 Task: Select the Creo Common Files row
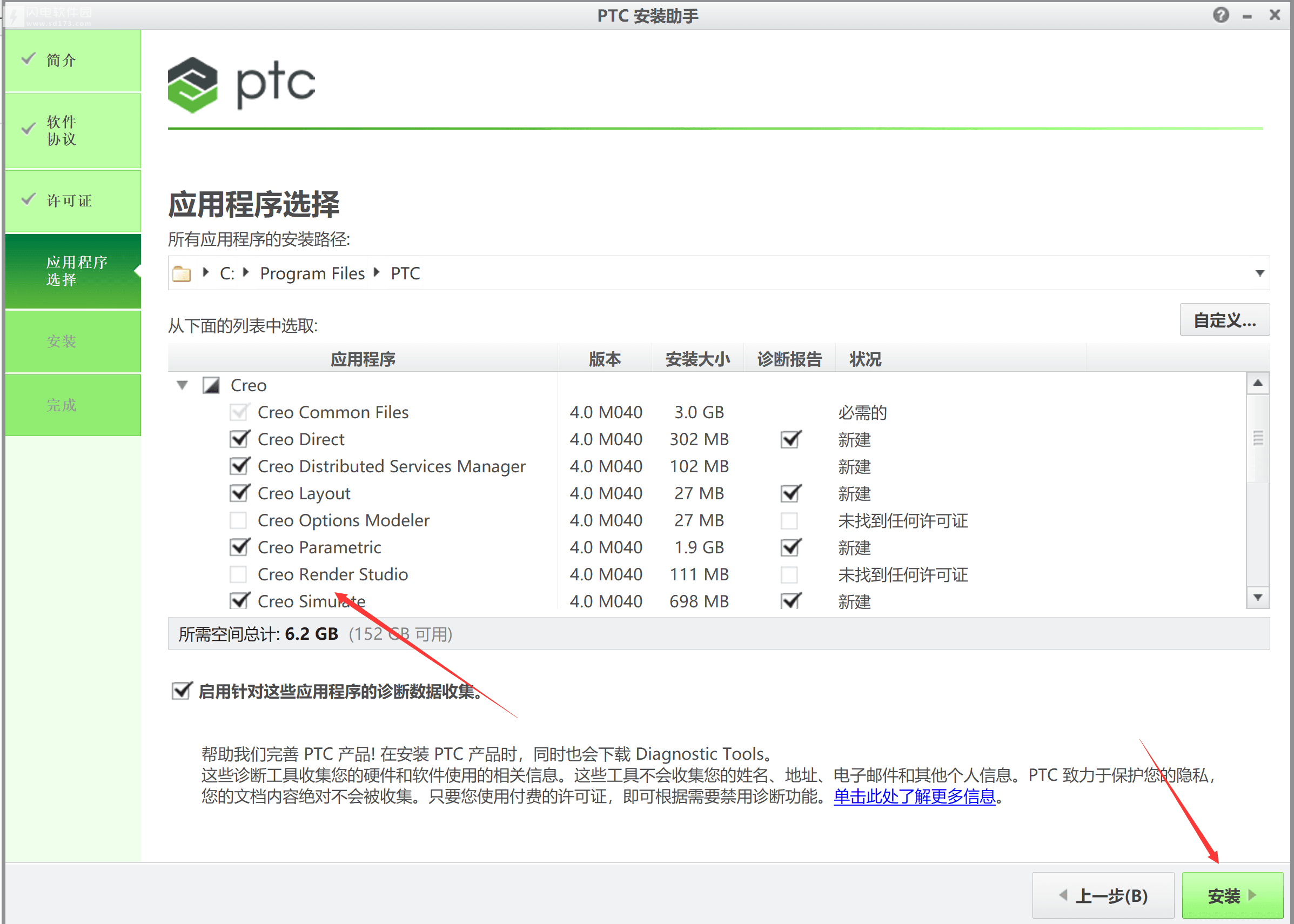(333, 412)
